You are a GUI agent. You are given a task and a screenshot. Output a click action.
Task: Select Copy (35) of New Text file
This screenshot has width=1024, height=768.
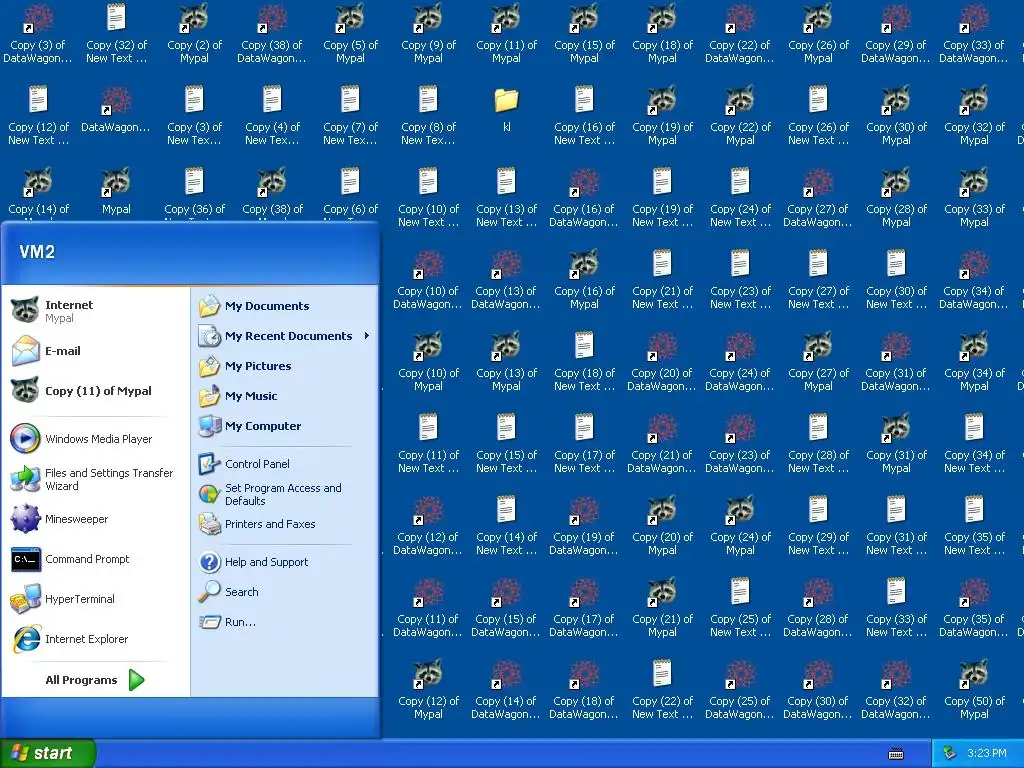coord(974,525)
